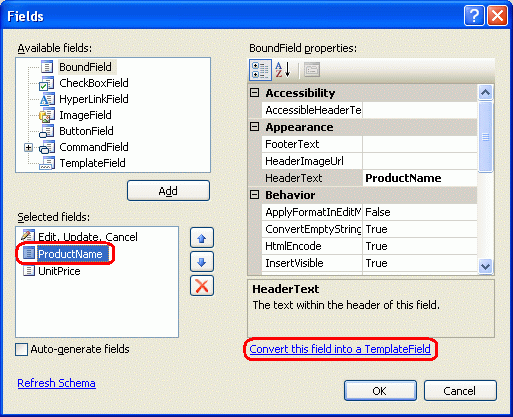This screenshot has width=513, height=417.
Task: Collapse the Accessibility property category
Action: pos(255,93)
